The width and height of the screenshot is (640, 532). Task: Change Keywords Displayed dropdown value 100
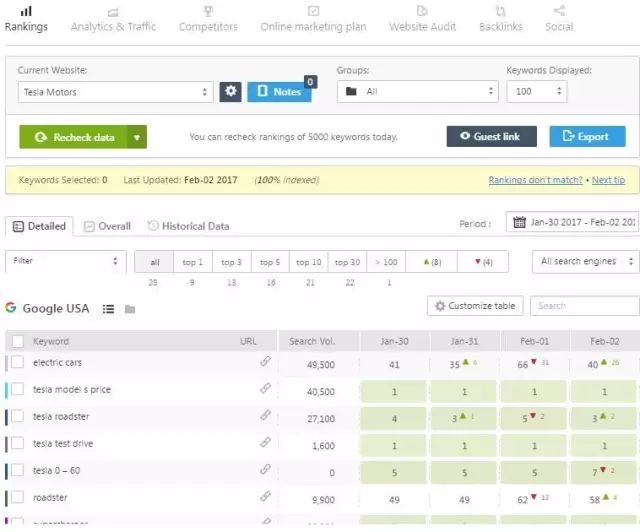point(537,91)
